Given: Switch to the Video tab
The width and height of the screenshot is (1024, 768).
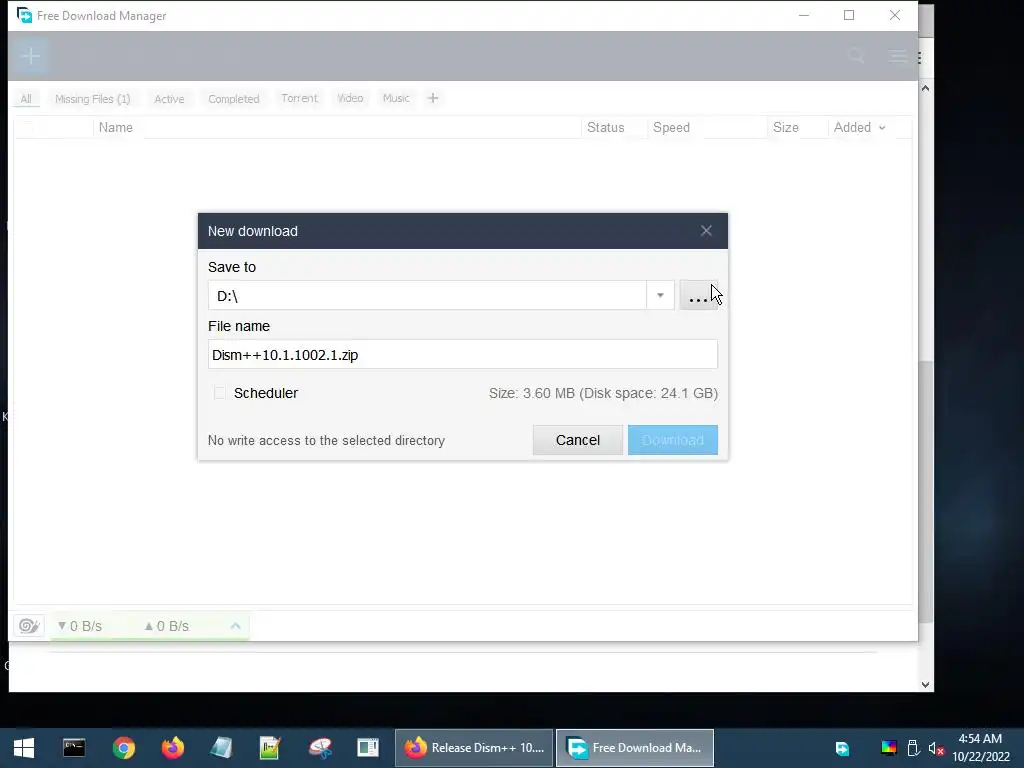Looking at the screenshot, I should click(350, 98).
